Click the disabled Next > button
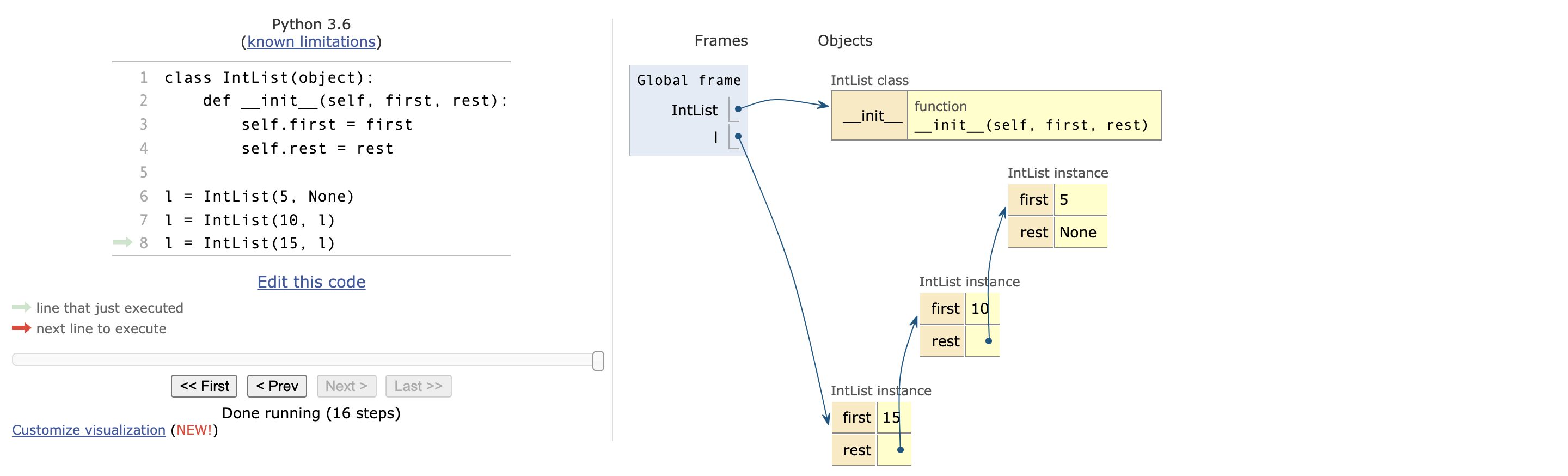1568x476 pixels. pyautogui.click(x=346, y=386)
